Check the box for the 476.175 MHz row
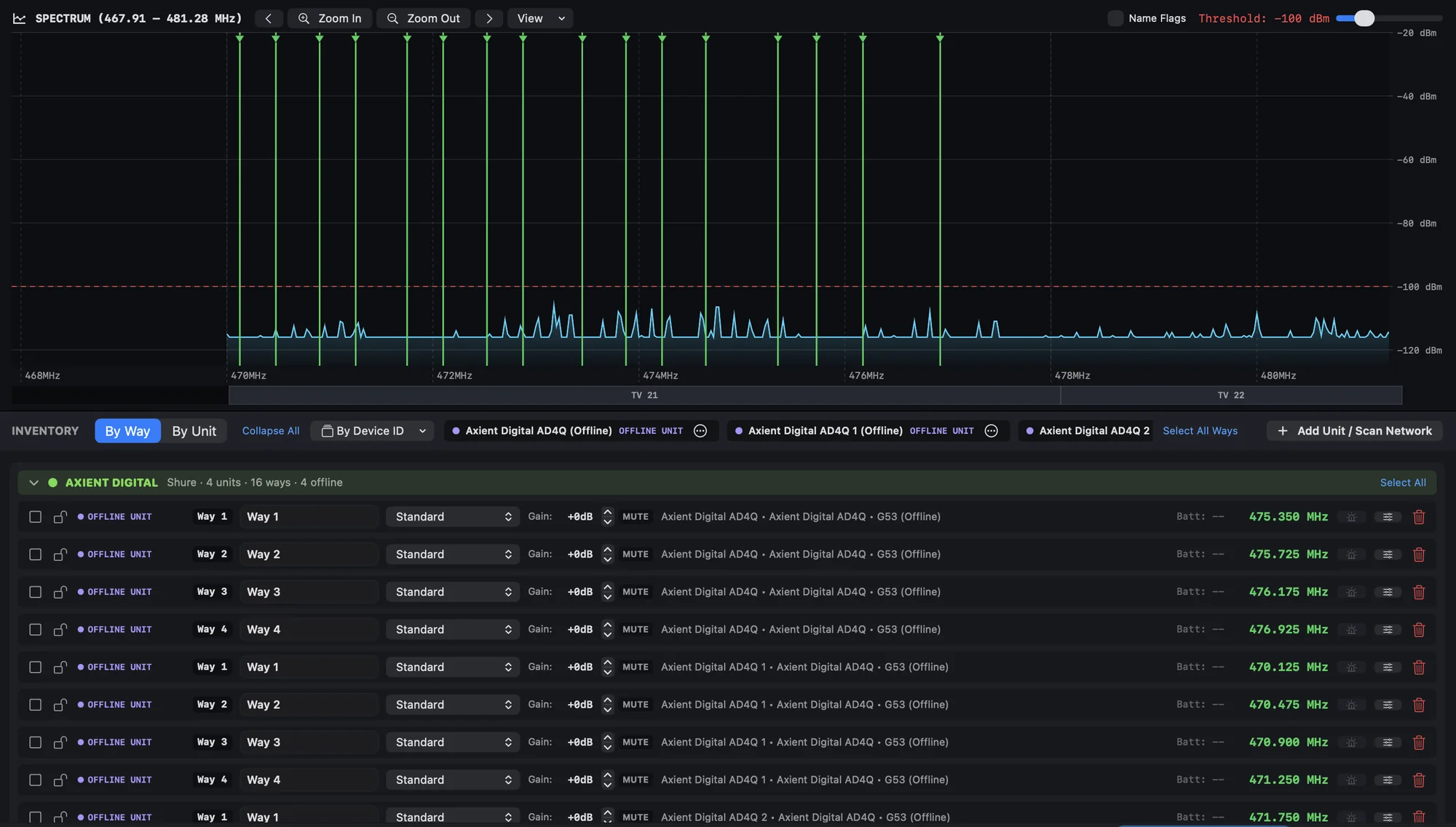The width and height of the screenshot is (1456, 827). 35,592
